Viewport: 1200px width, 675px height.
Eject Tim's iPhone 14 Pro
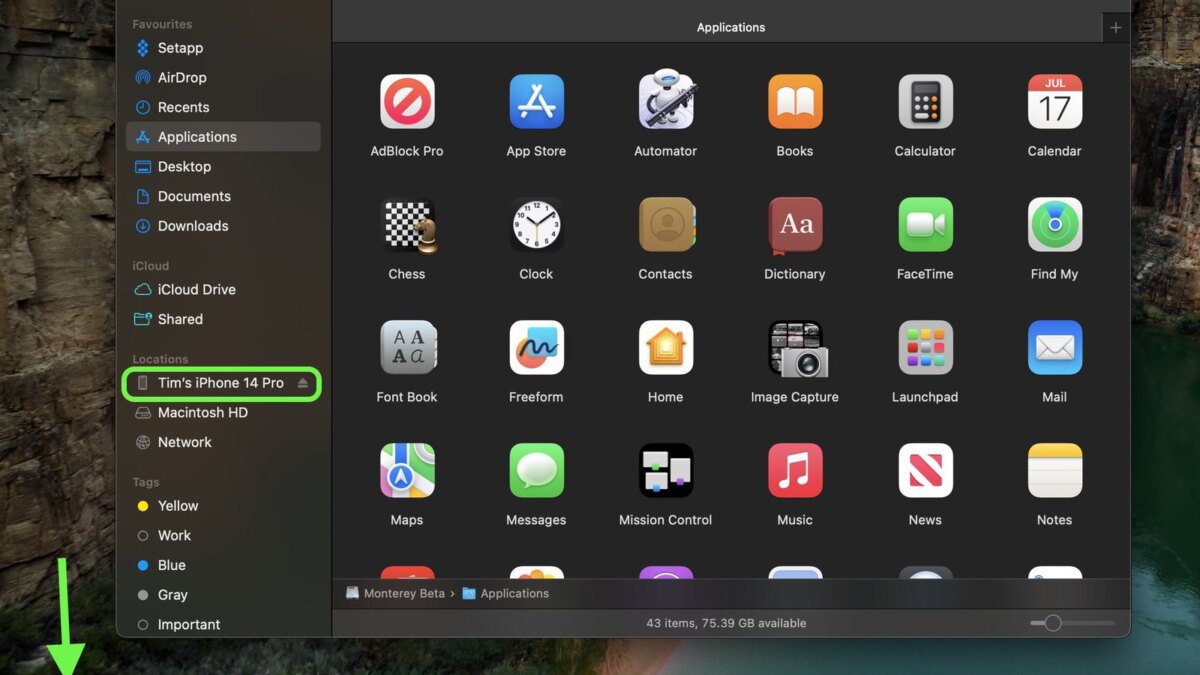tap(303, 384)
